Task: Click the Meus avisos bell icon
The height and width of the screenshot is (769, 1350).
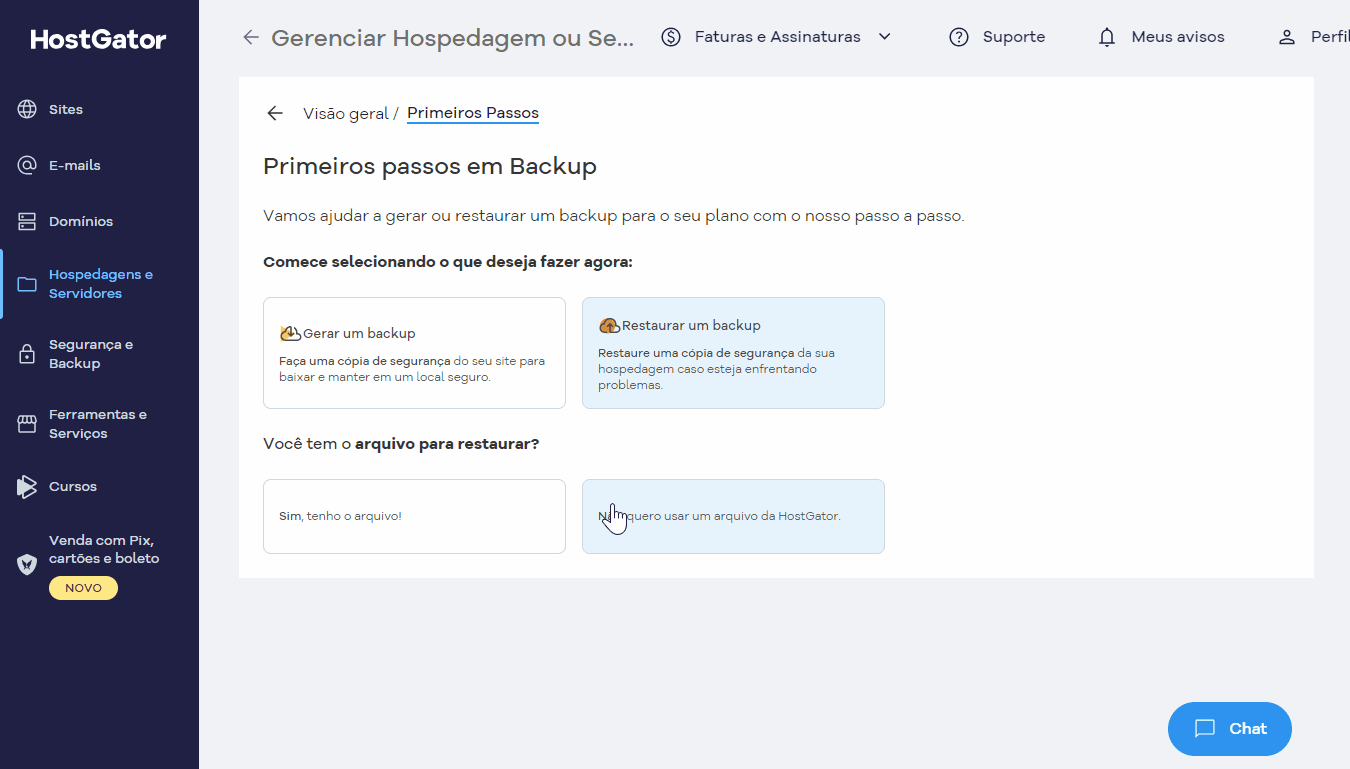Action: click(x=1107, y=37)
